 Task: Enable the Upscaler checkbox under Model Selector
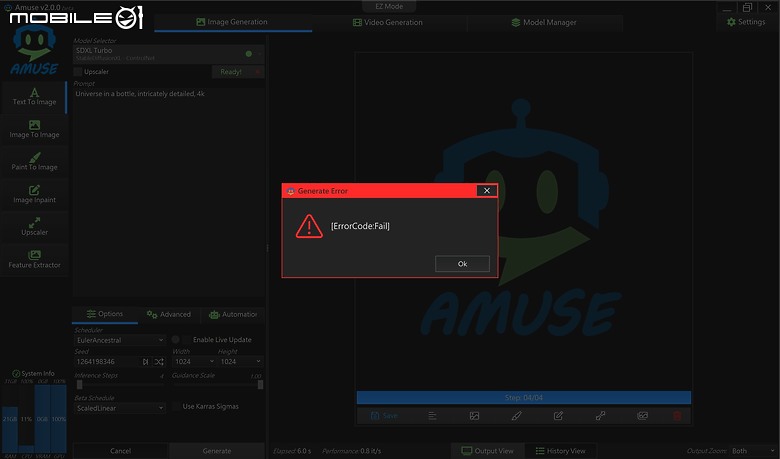tap(78, 72)
